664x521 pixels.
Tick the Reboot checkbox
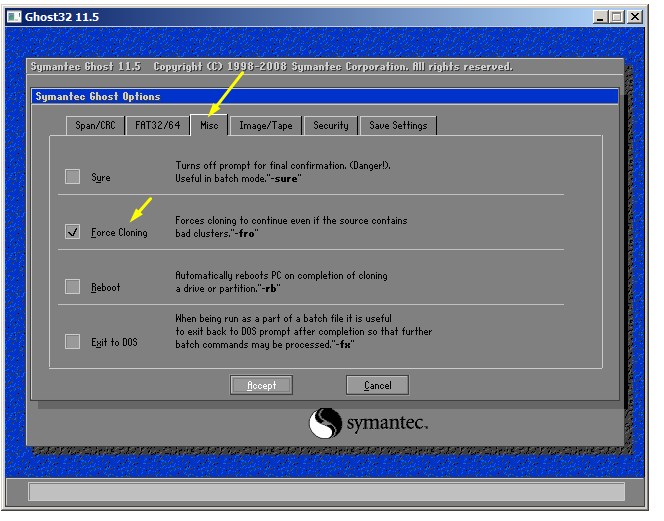point(72,286)
